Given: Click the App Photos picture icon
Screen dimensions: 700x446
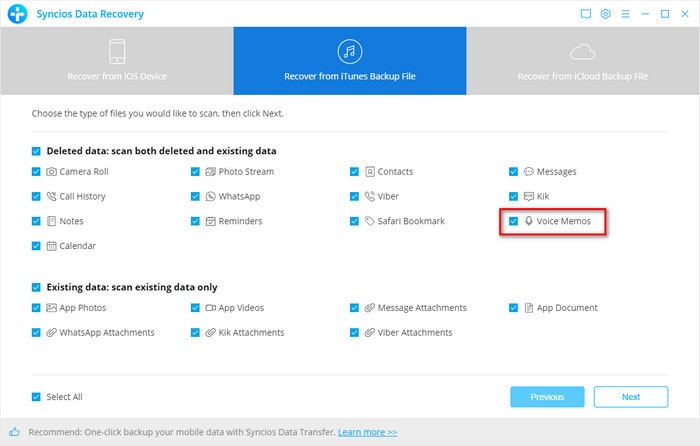Looking at the screenshot, I should pos(51,308).
